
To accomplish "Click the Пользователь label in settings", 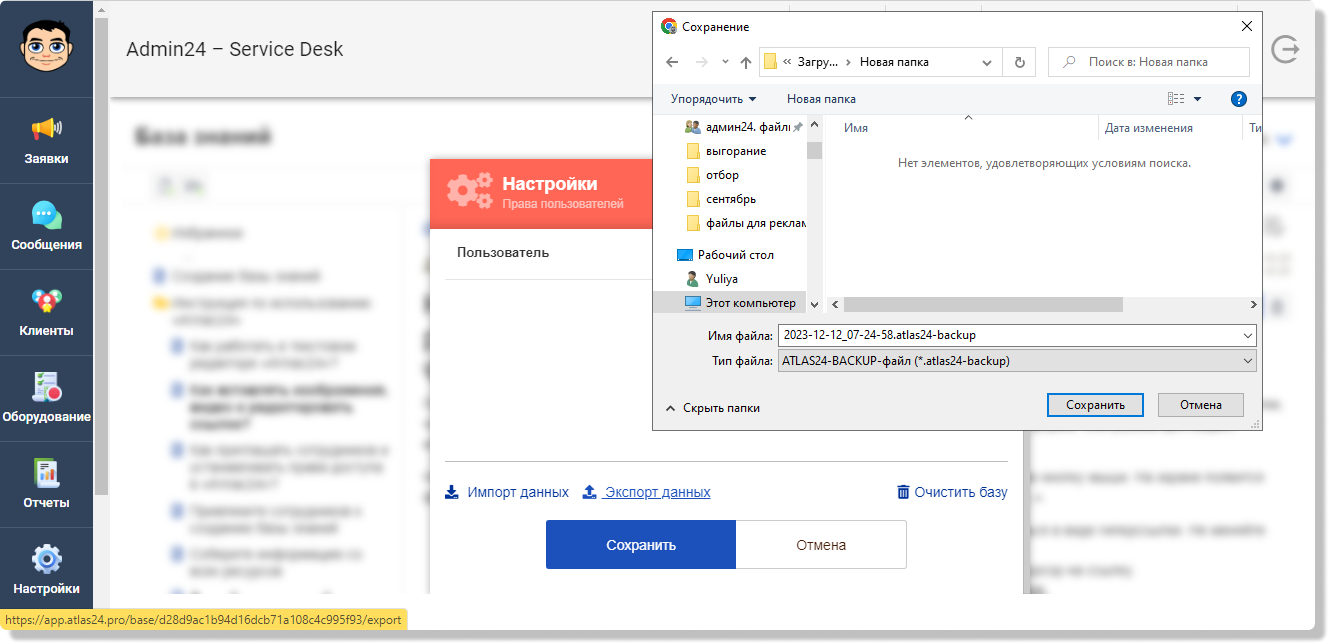I will (503, 252).
